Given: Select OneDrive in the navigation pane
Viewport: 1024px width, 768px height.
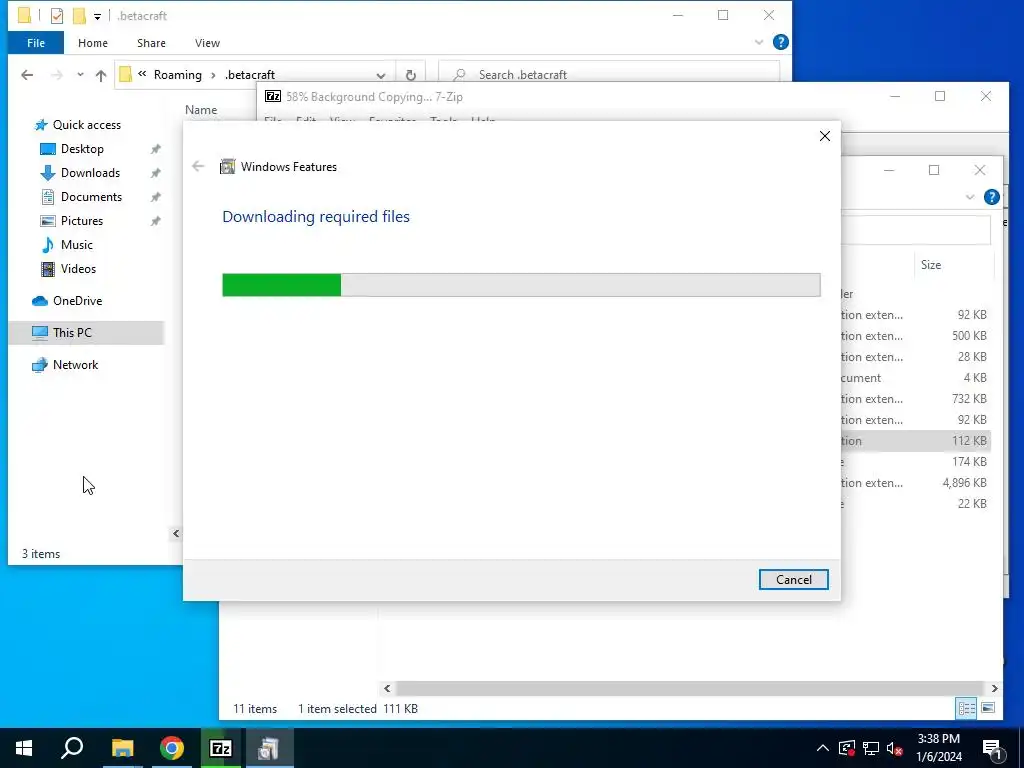Looking at the screenshot, I should [77, 301].
